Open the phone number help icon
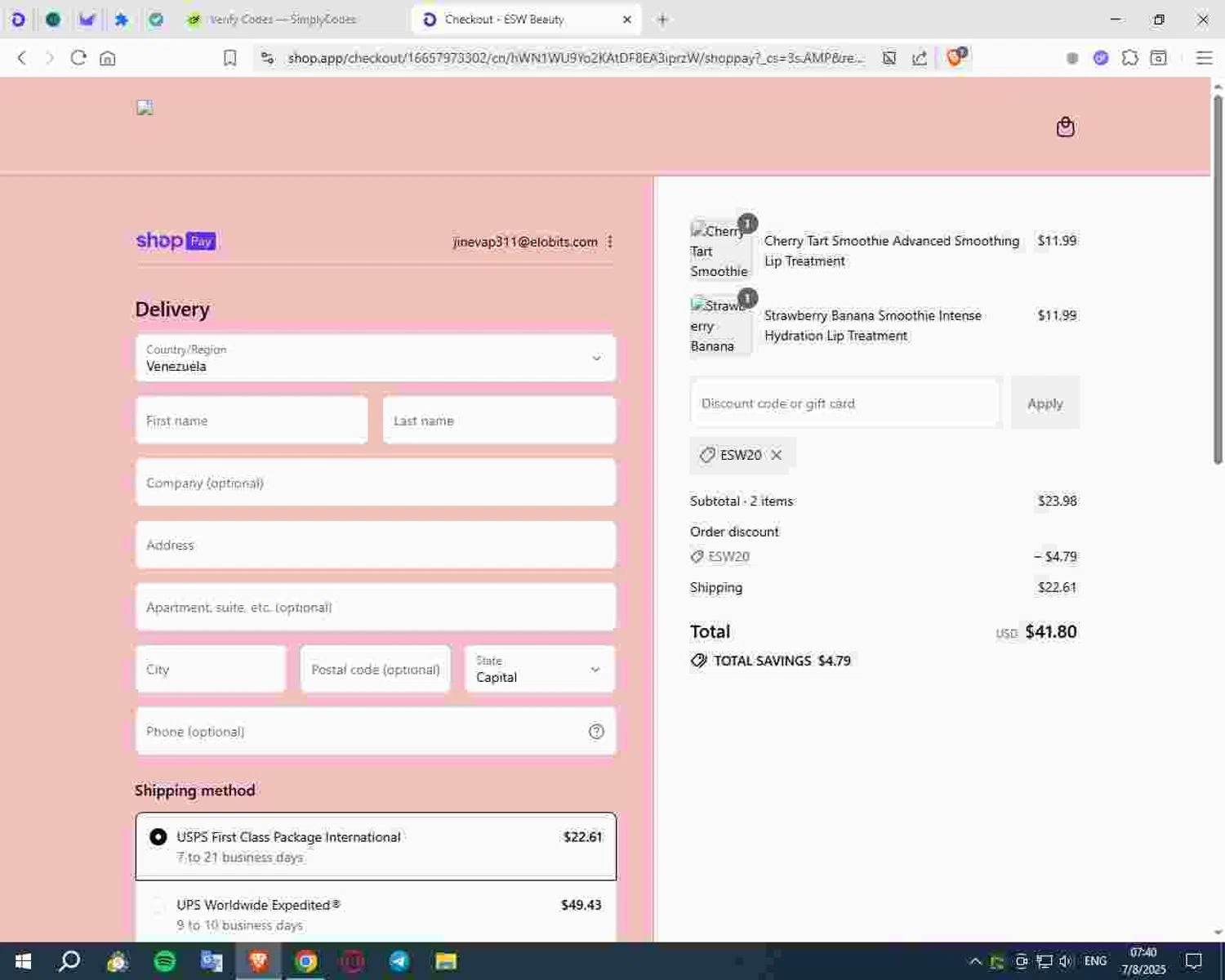The image size is (1225, 980). pyautogui.click(x=596, y=732)
